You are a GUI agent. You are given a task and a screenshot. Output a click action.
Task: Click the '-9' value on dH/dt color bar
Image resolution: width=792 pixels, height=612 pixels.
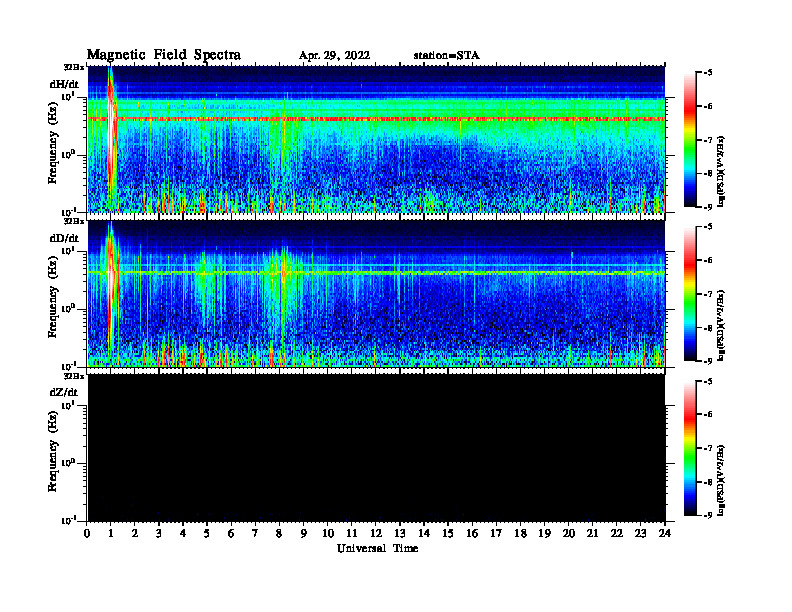tap(708, 207)
